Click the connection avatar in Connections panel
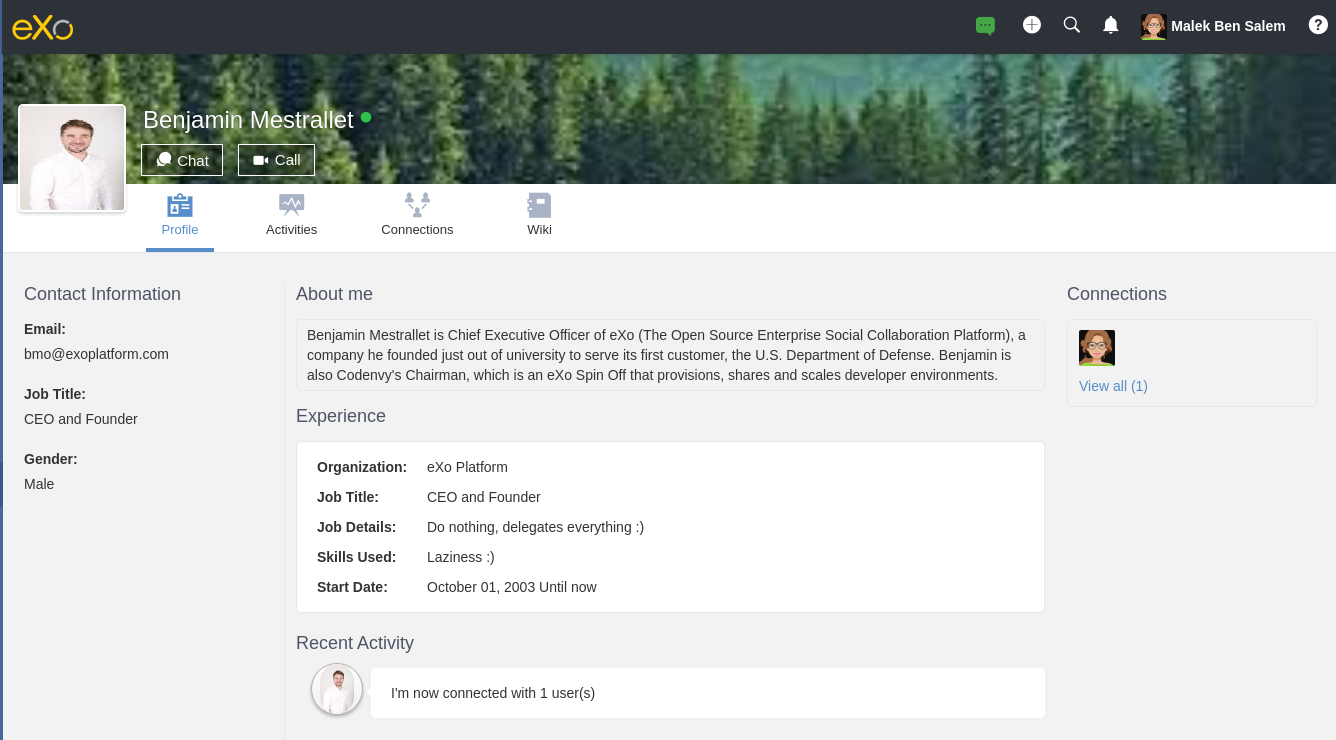1336x740 pixels. pyautogui.click(x=1097, y=348)
